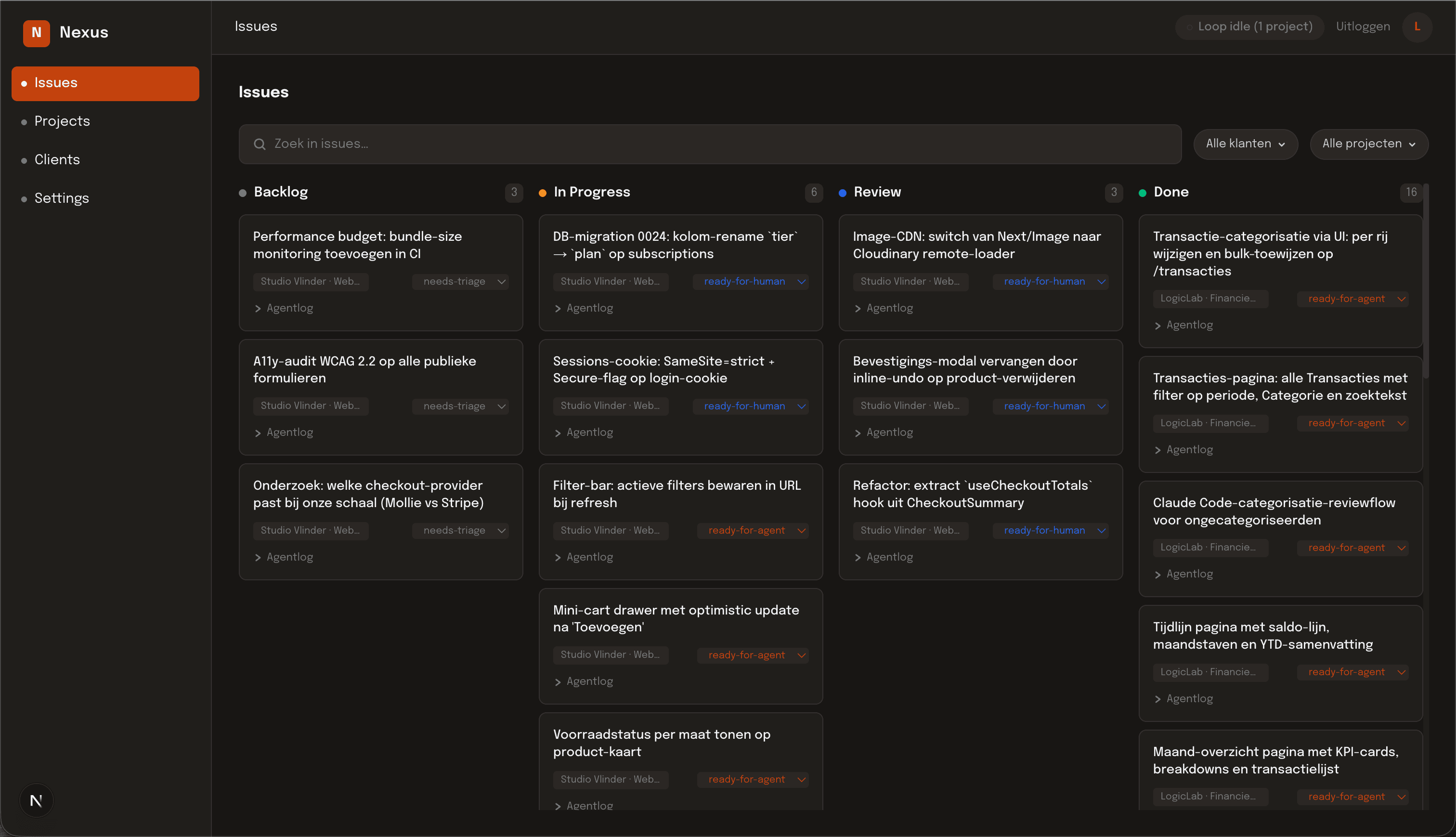The height and width of the screenshot is (837, 1456).
Task: Open the Alle projecten dropdown
Action: (x=1369, y=144)
